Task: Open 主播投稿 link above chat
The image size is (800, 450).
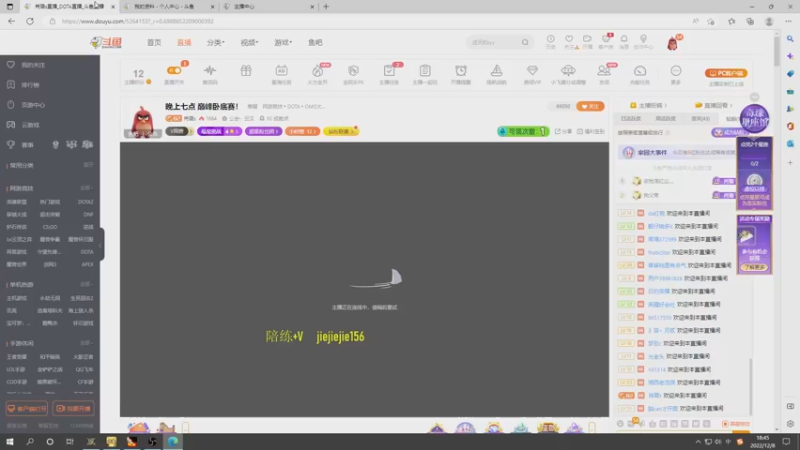Action: coord(648,105)
